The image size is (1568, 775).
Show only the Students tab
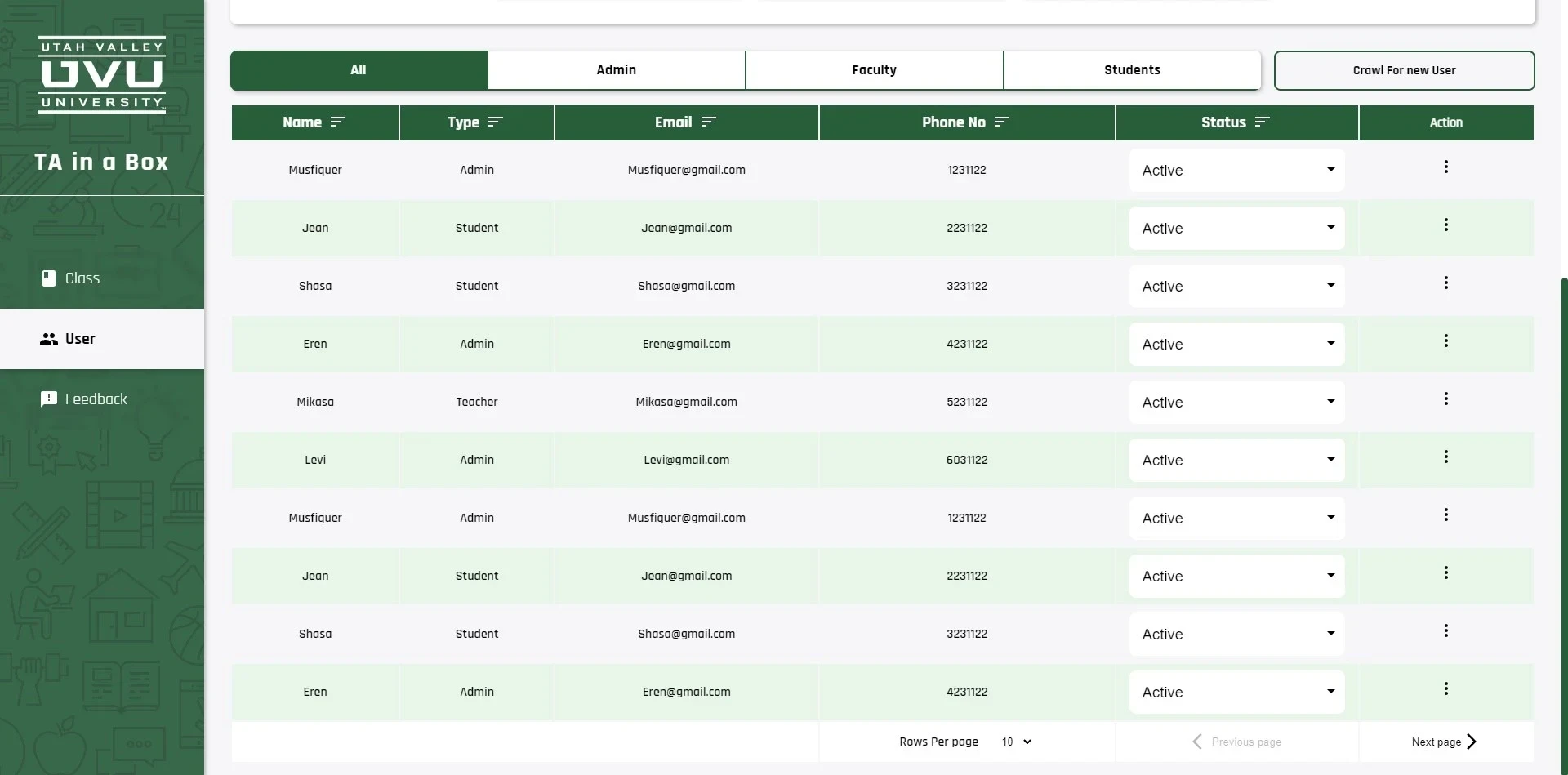pos(1132,70)
